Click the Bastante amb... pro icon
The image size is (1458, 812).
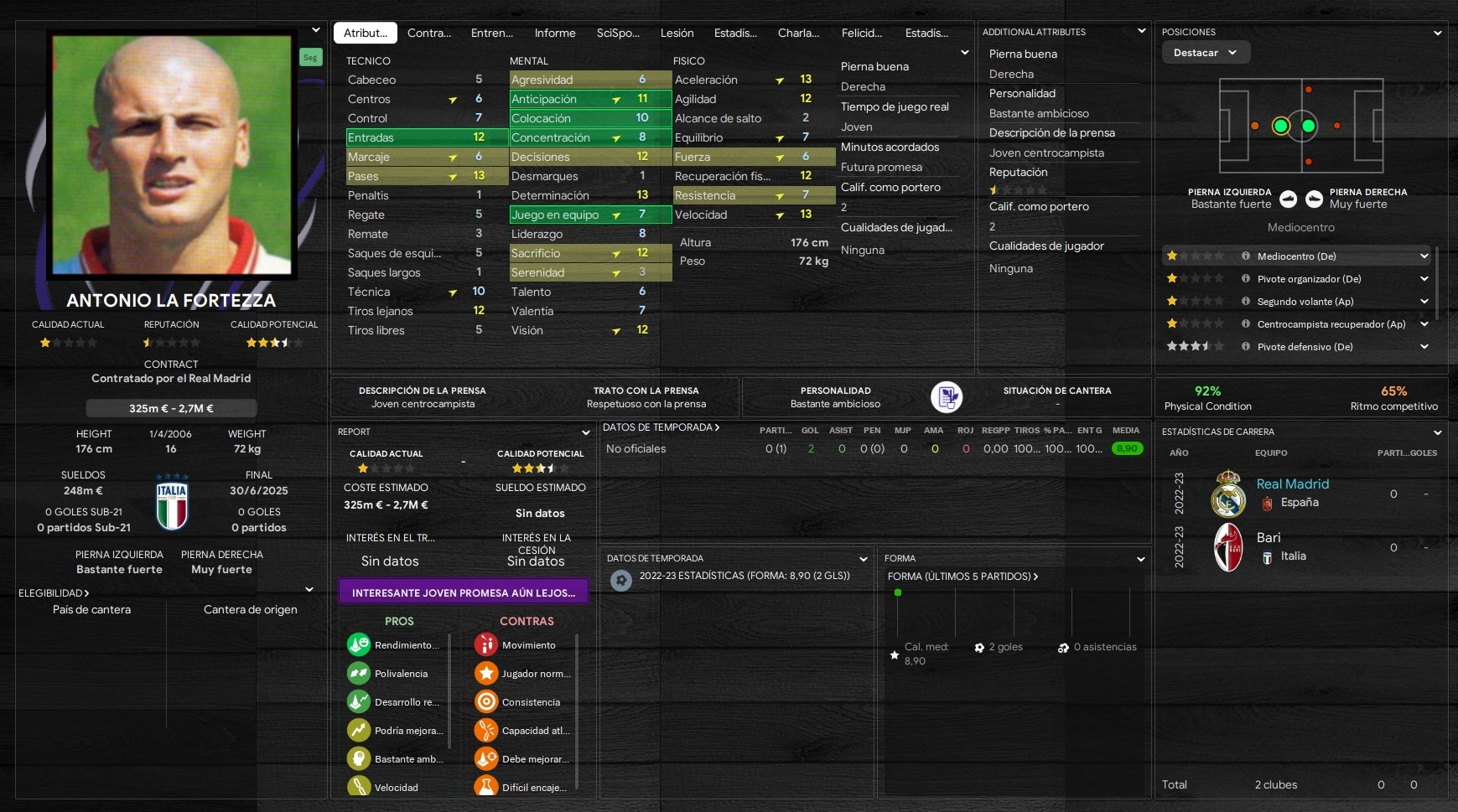point(359,758)
